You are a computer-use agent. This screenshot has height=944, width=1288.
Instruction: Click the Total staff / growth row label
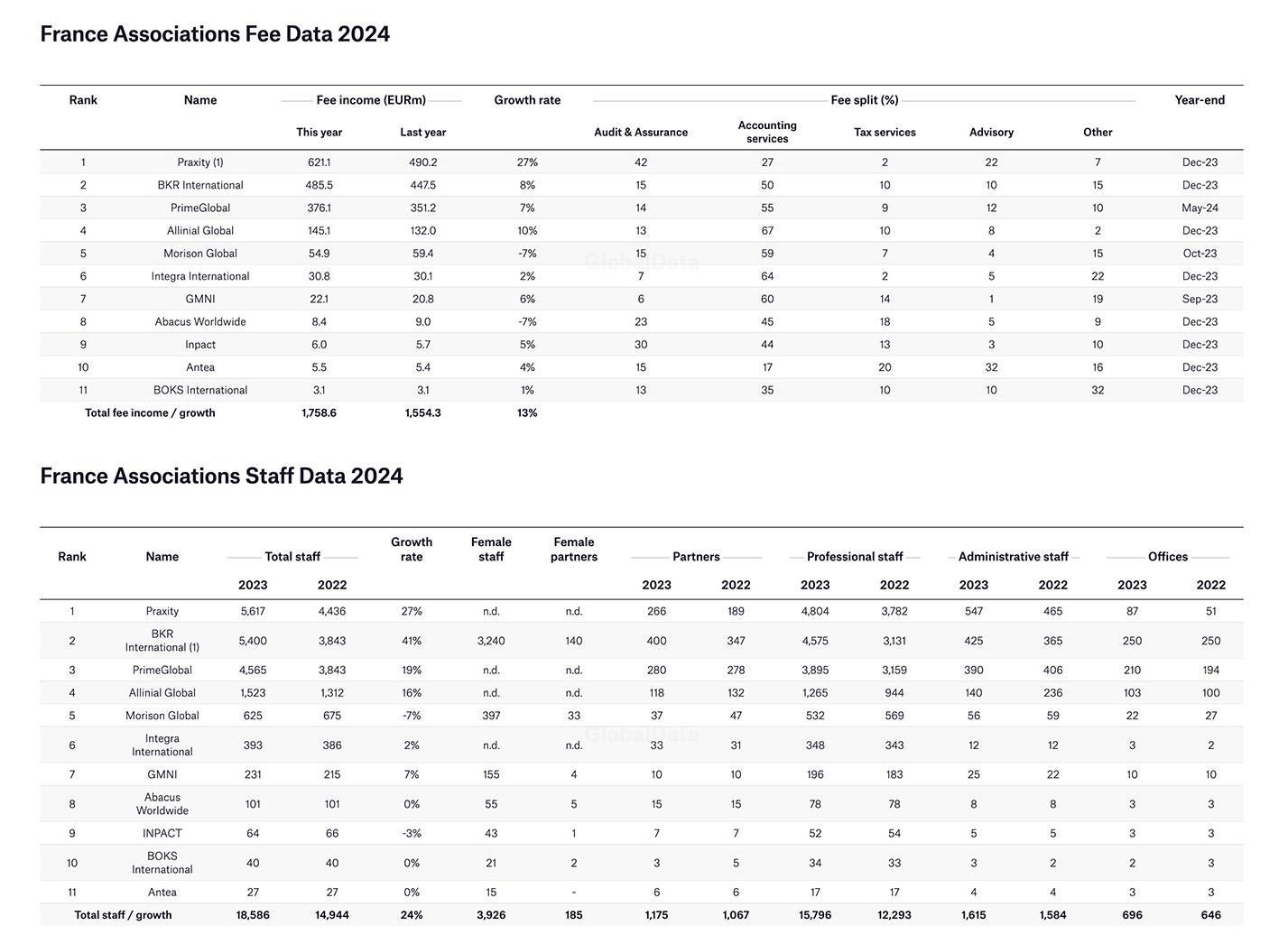(123, 914)
